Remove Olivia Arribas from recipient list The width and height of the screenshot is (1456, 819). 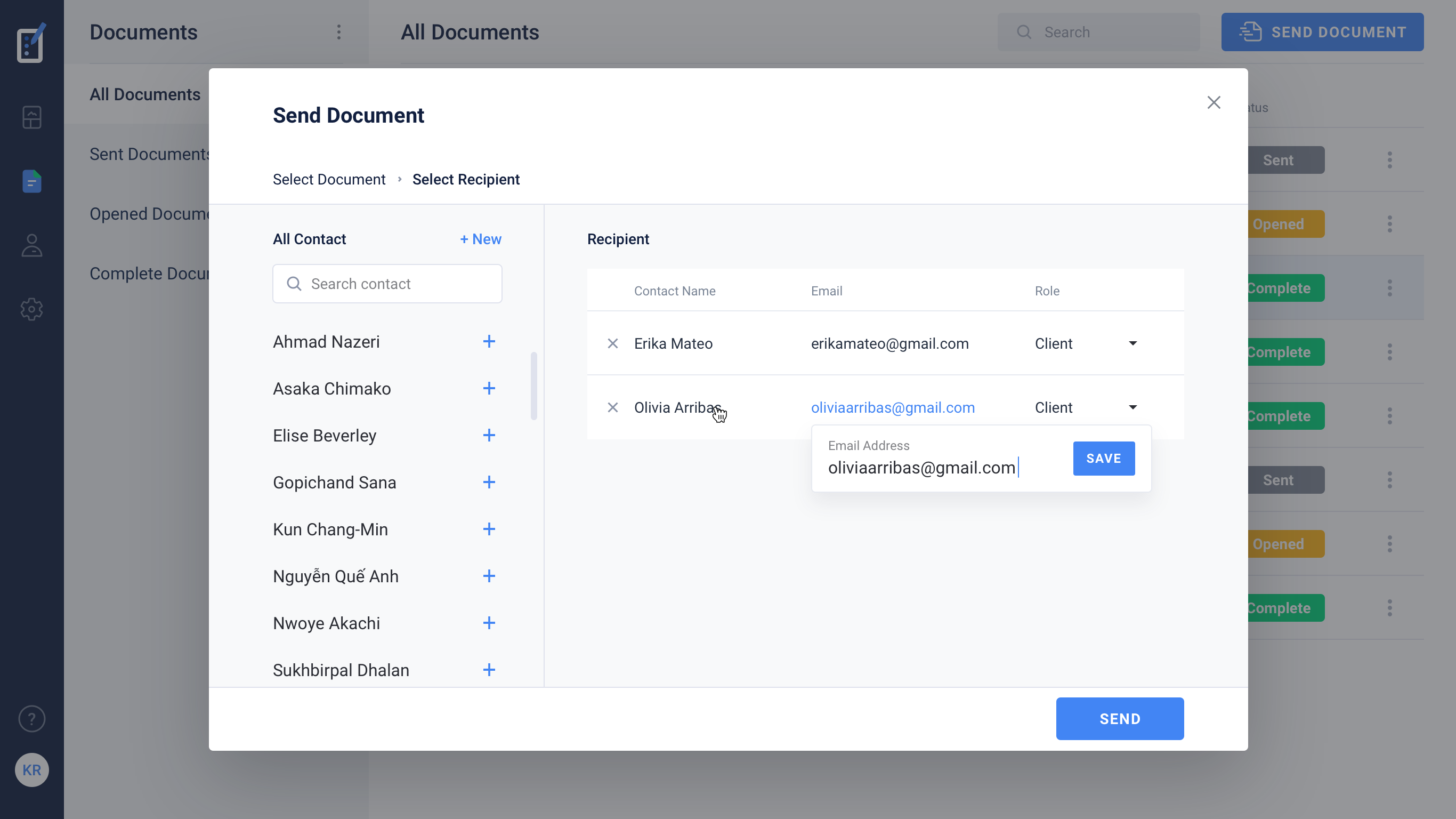613,408
